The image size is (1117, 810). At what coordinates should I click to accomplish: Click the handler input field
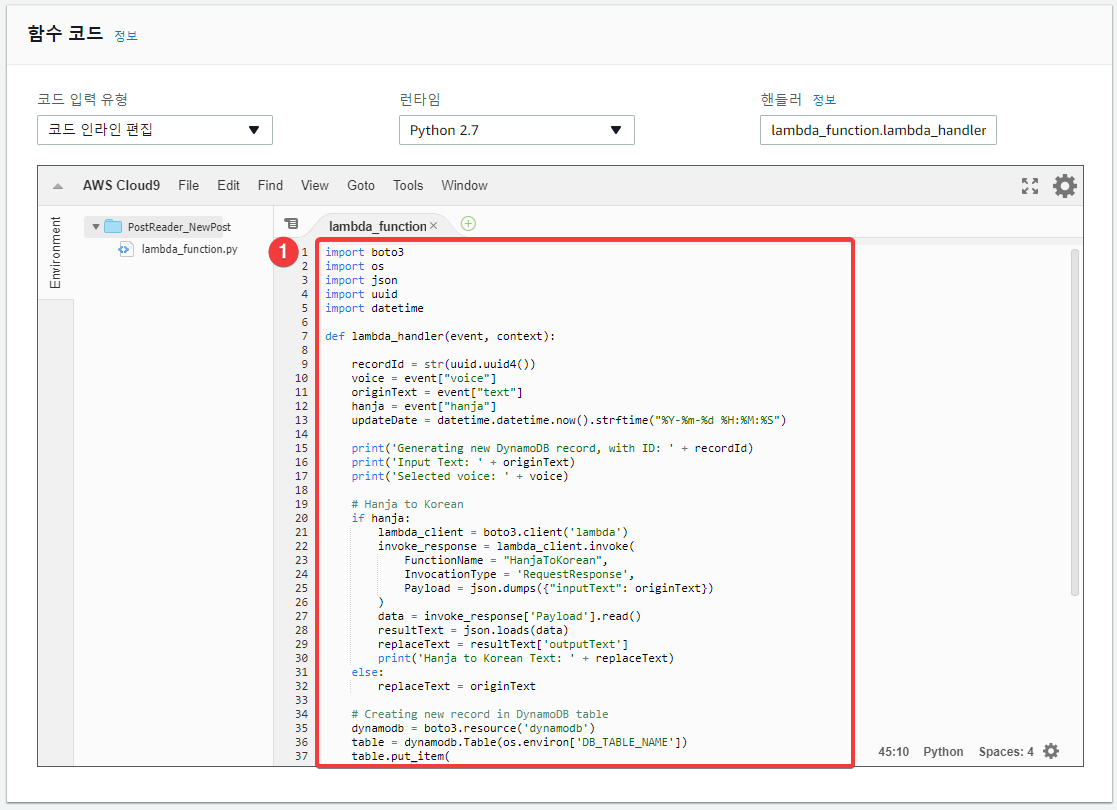[878, 130]
